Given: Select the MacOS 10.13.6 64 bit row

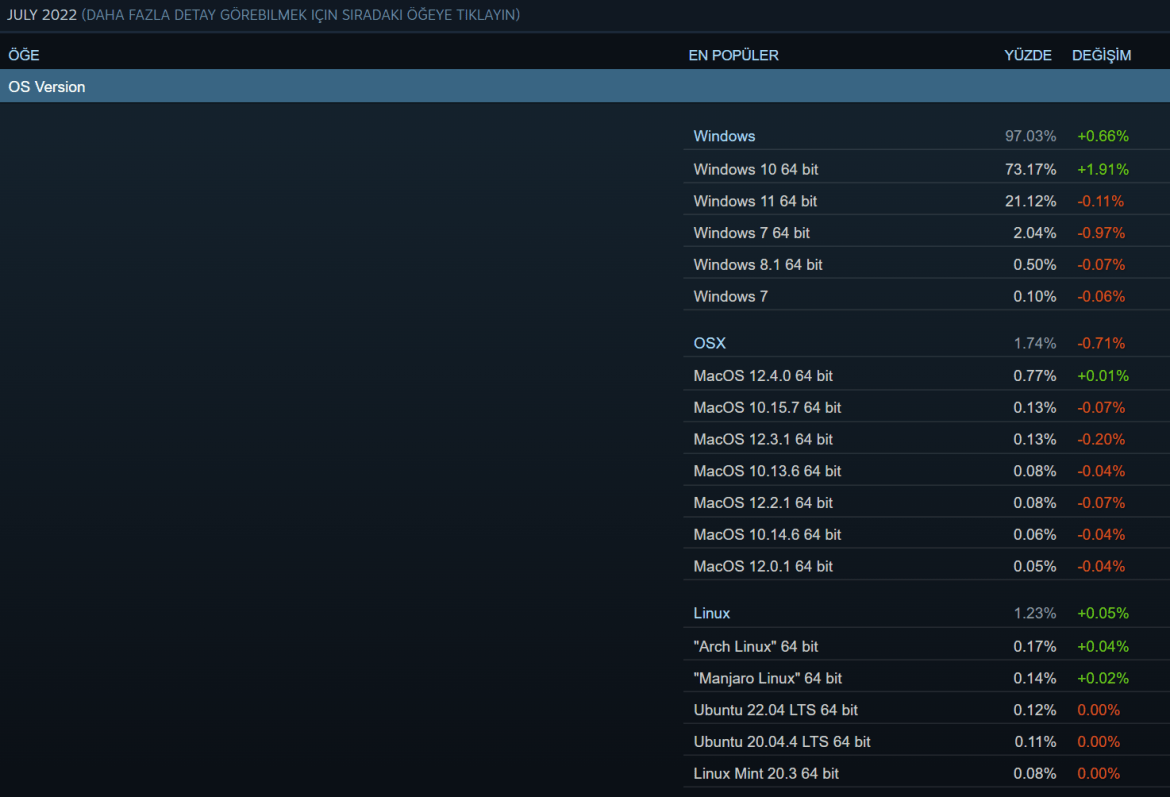Looking at the screenshot, I should [926, 472].
